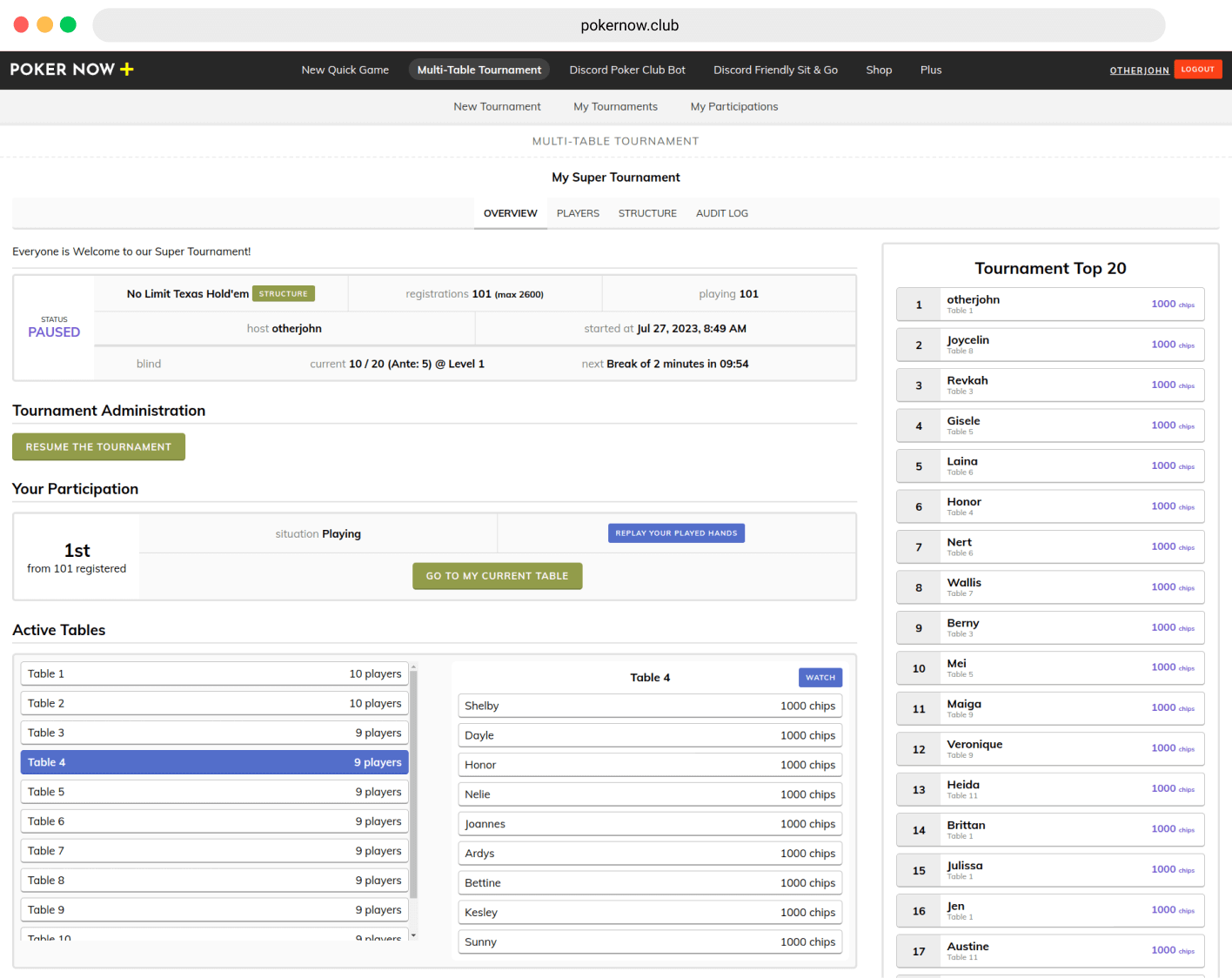Click Veronique ranking row
Viewport: 1232px width, 978px height.
(x=1050, y=749)
